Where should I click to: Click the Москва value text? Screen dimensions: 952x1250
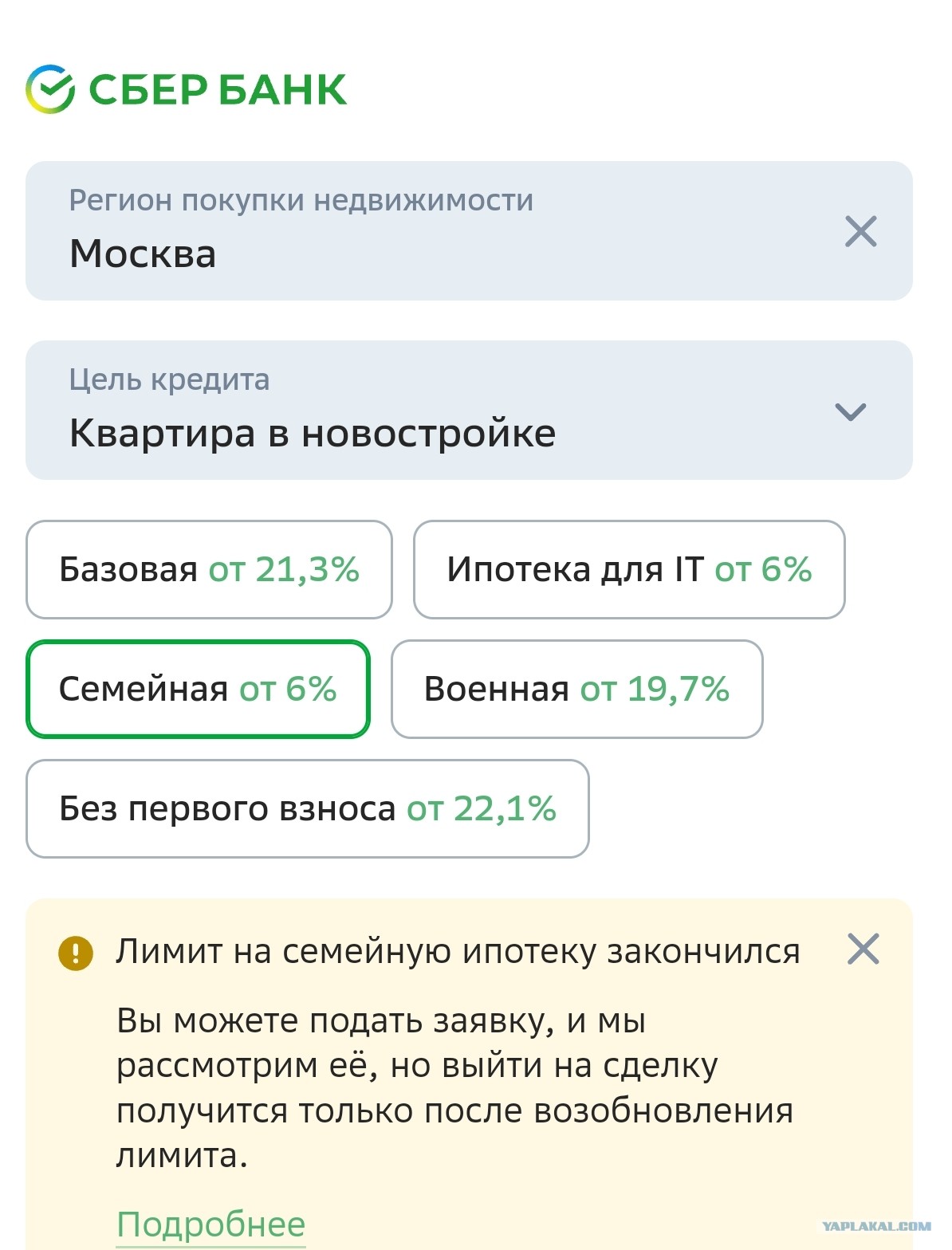pyautogui.click(x=143, y=254)
